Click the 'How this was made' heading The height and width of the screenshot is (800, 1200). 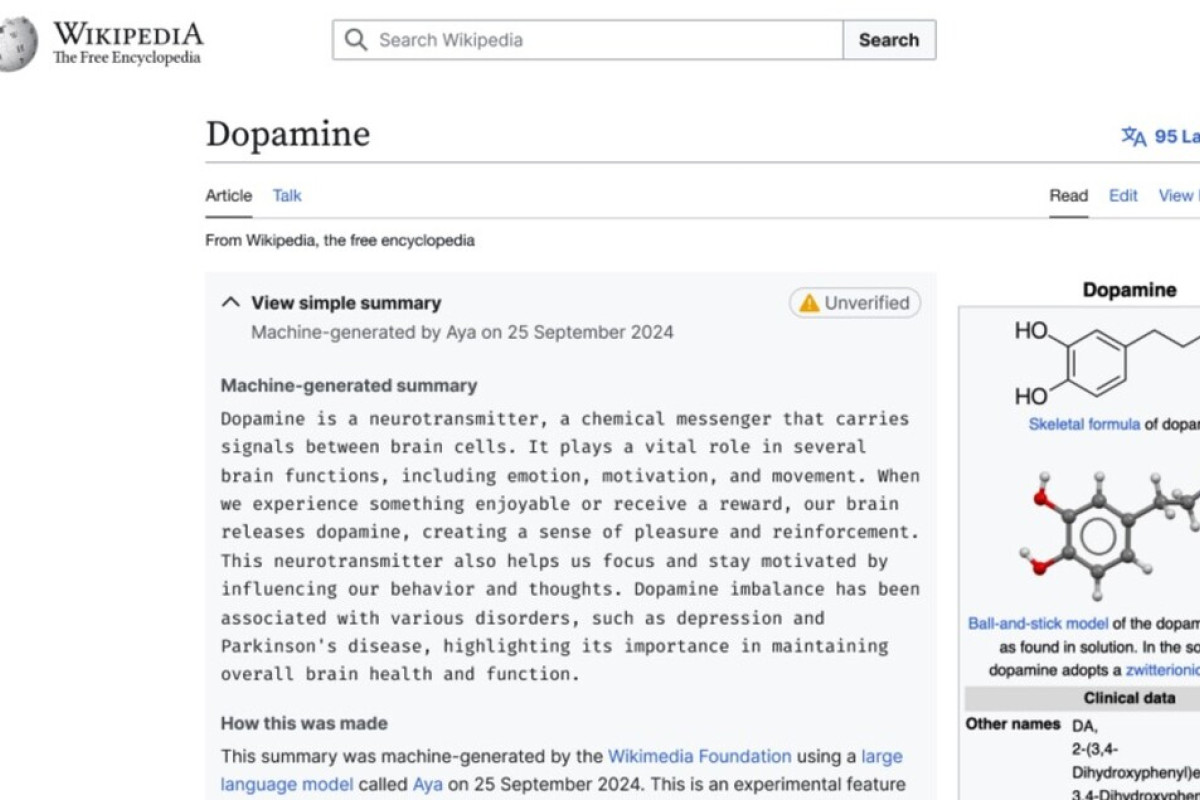(304, 723)
